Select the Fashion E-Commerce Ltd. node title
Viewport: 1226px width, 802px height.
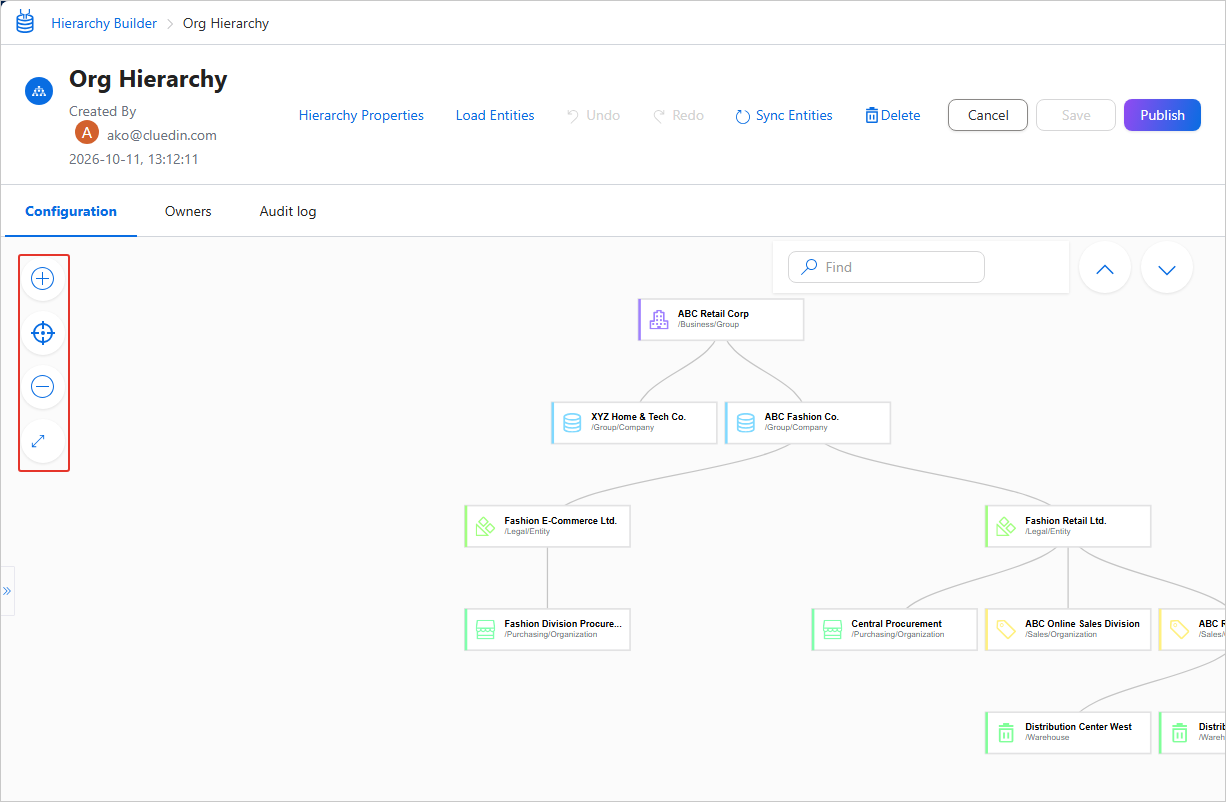click(560, 521)
